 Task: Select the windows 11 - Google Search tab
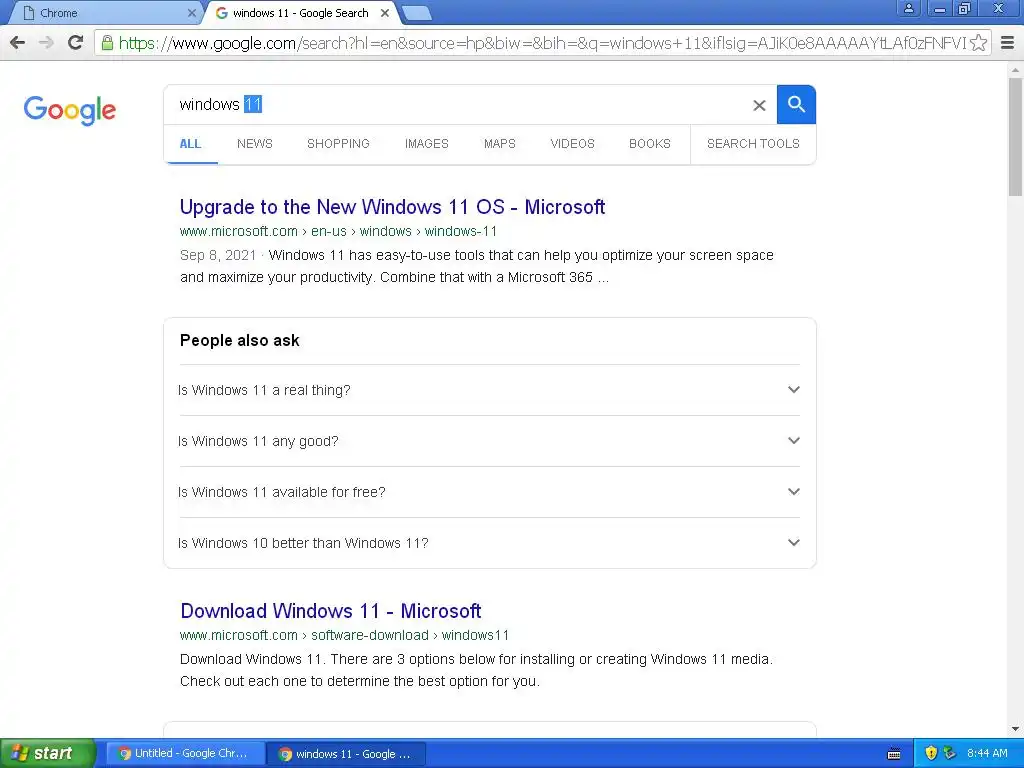pos(300,13)
